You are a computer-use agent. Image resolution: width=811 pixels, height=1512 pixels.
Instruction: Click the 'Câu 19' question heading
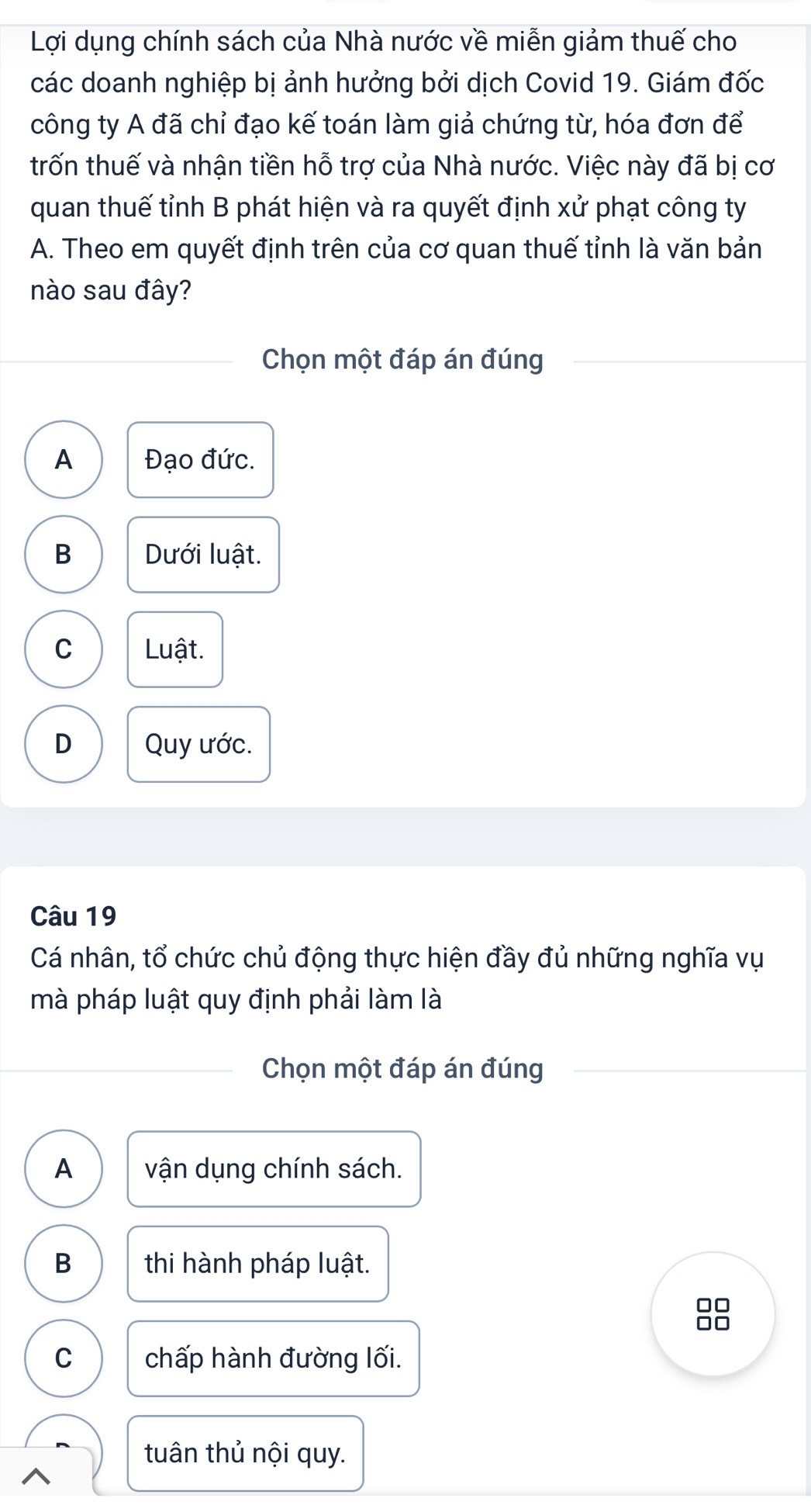[x=74, y=916]
